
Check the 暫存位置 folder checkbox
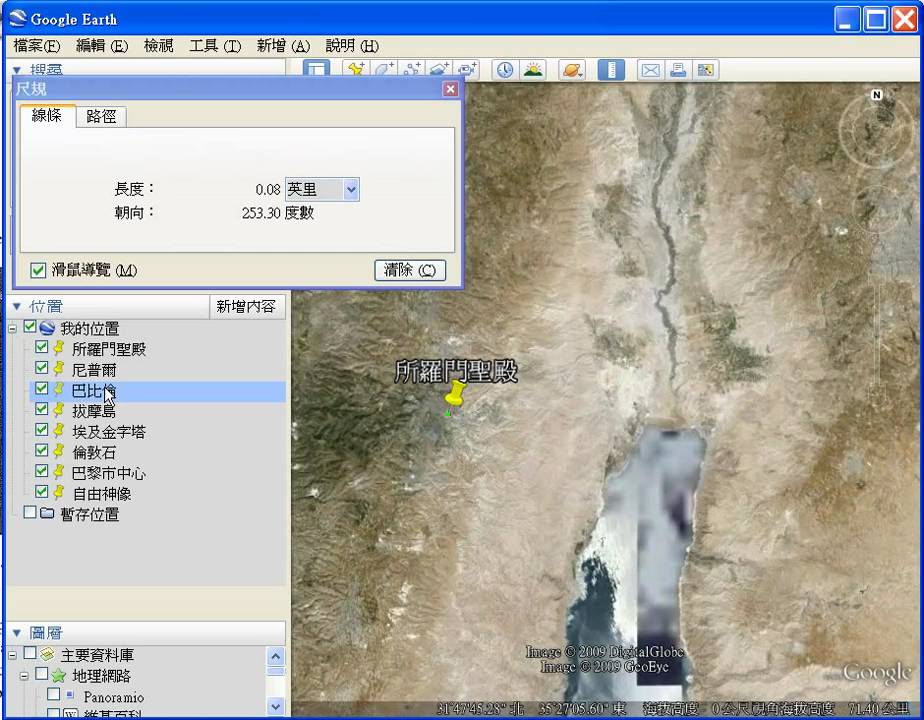pos(30,512)
